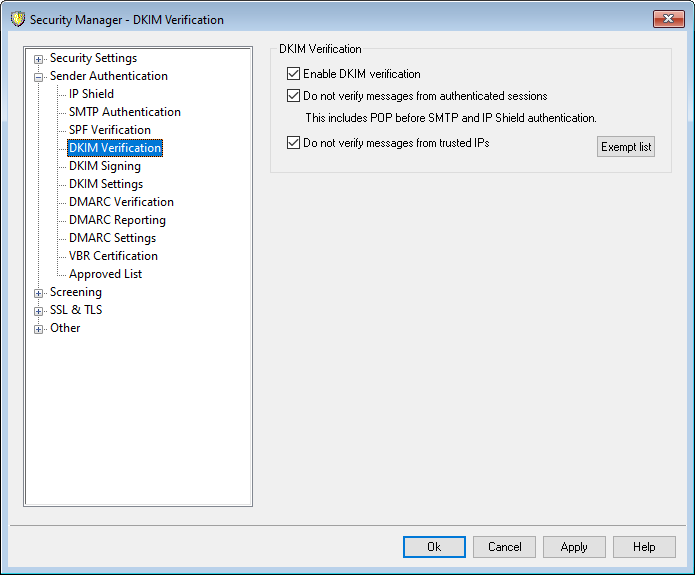695x575 pixels.
Task: Expand the SSL & TLS tree node
Action: 39,311
